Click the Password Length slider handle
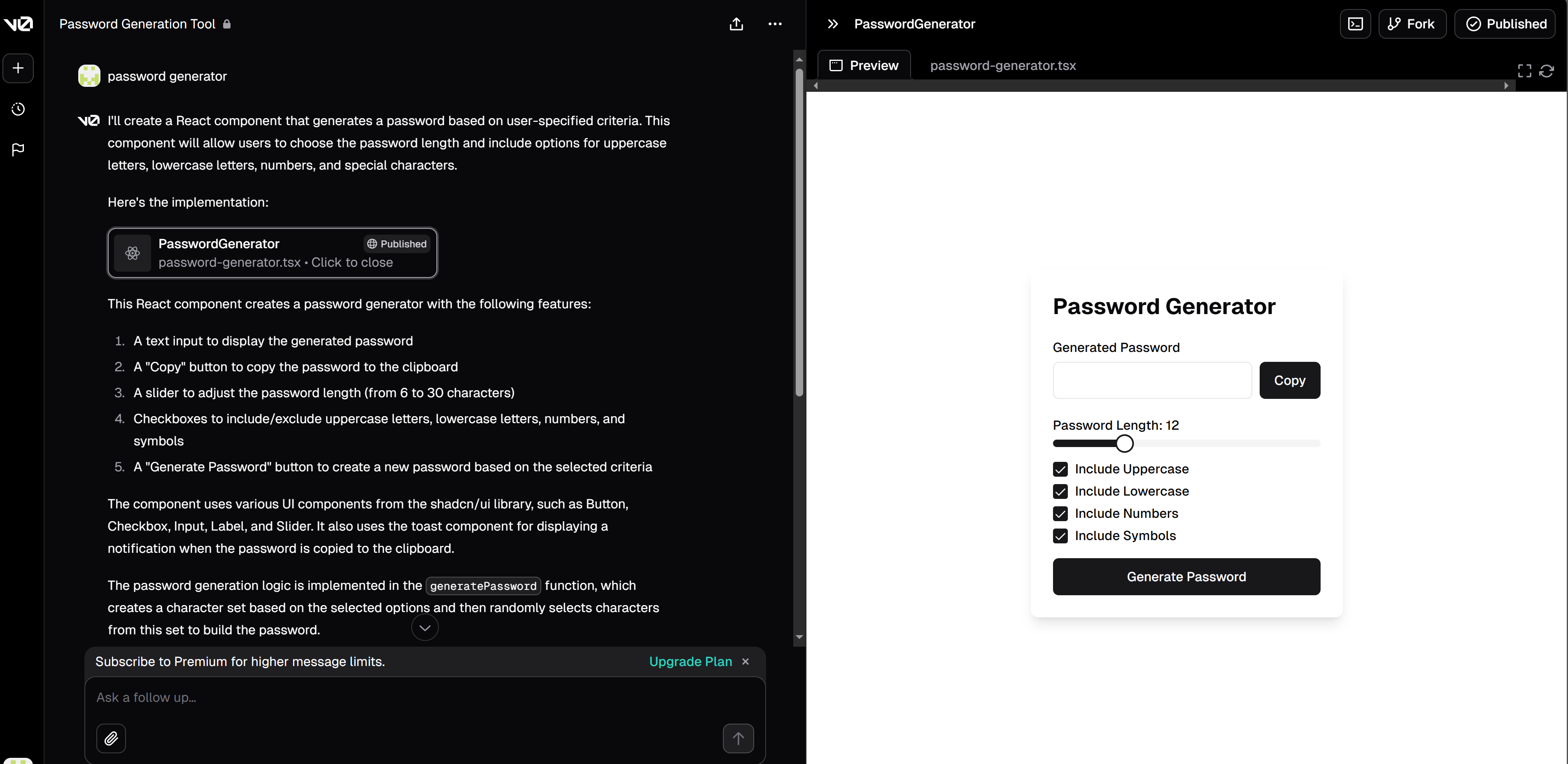This screenshot has height=764, width=1568. click(1124, 443)
